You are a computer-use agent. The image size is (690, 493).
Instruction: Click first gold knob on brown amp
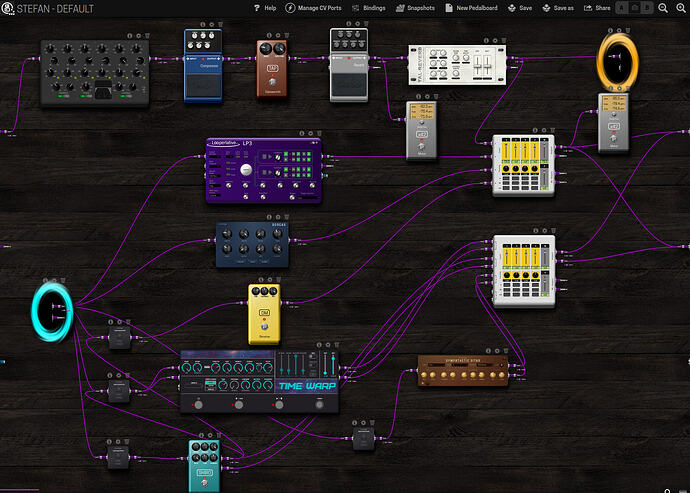pyautogui.click(x=425, y=375)
